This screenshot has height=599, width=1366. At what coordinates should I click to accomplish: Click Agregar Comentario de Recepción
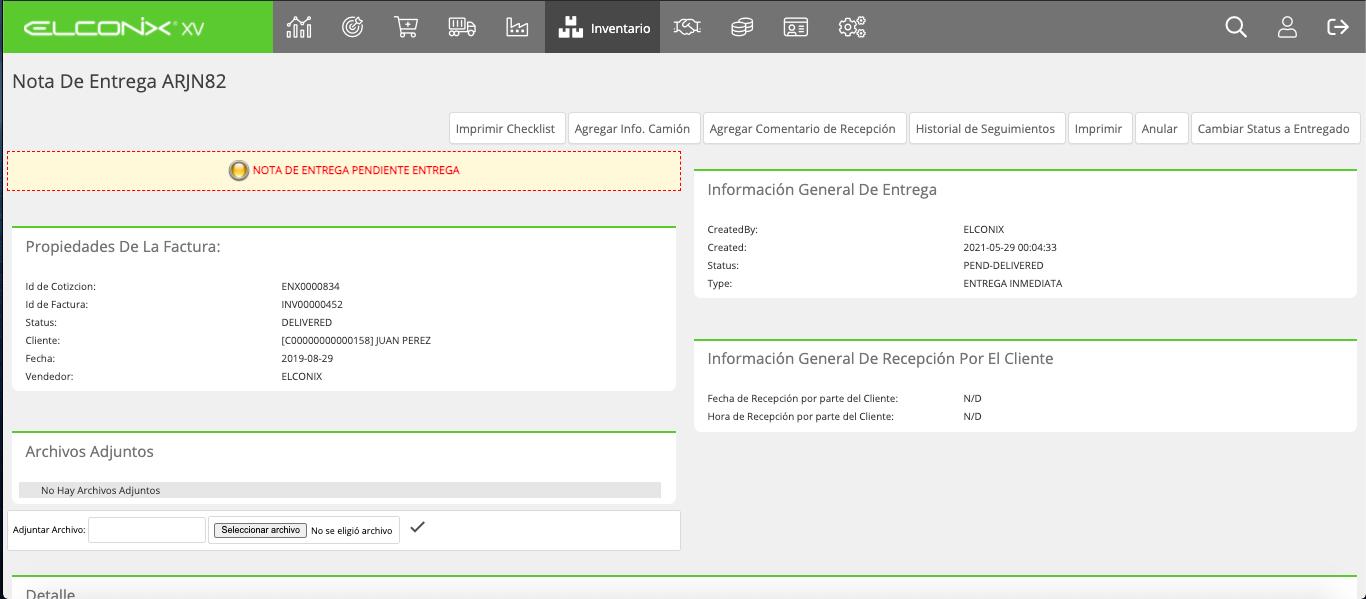click(804, 129)
